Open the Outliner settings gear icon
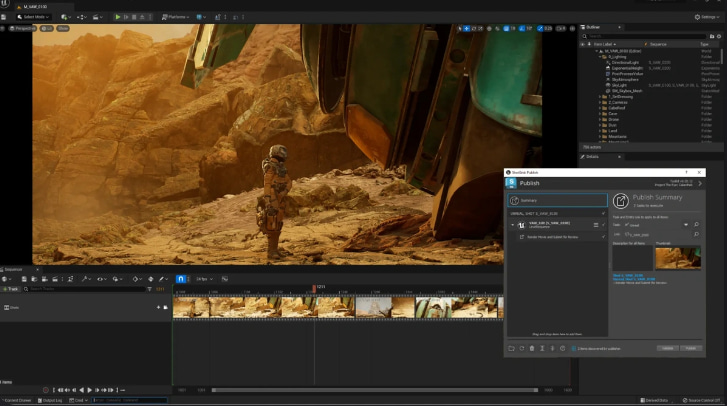This screenshot has width=727, height=406. point(719,36)
